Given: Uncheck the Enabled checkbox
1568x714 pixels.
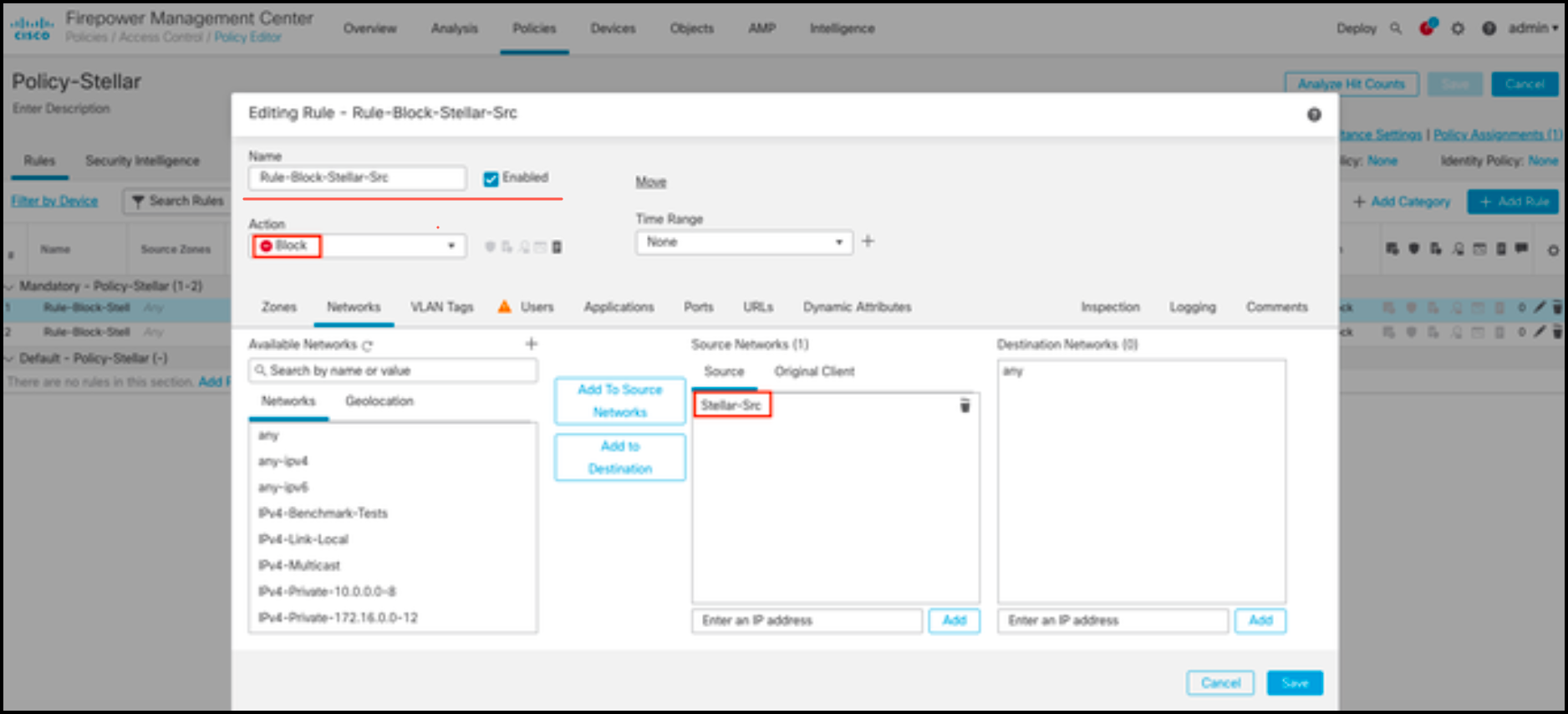Looking at the screenshot, I should [x=491, y=178].
